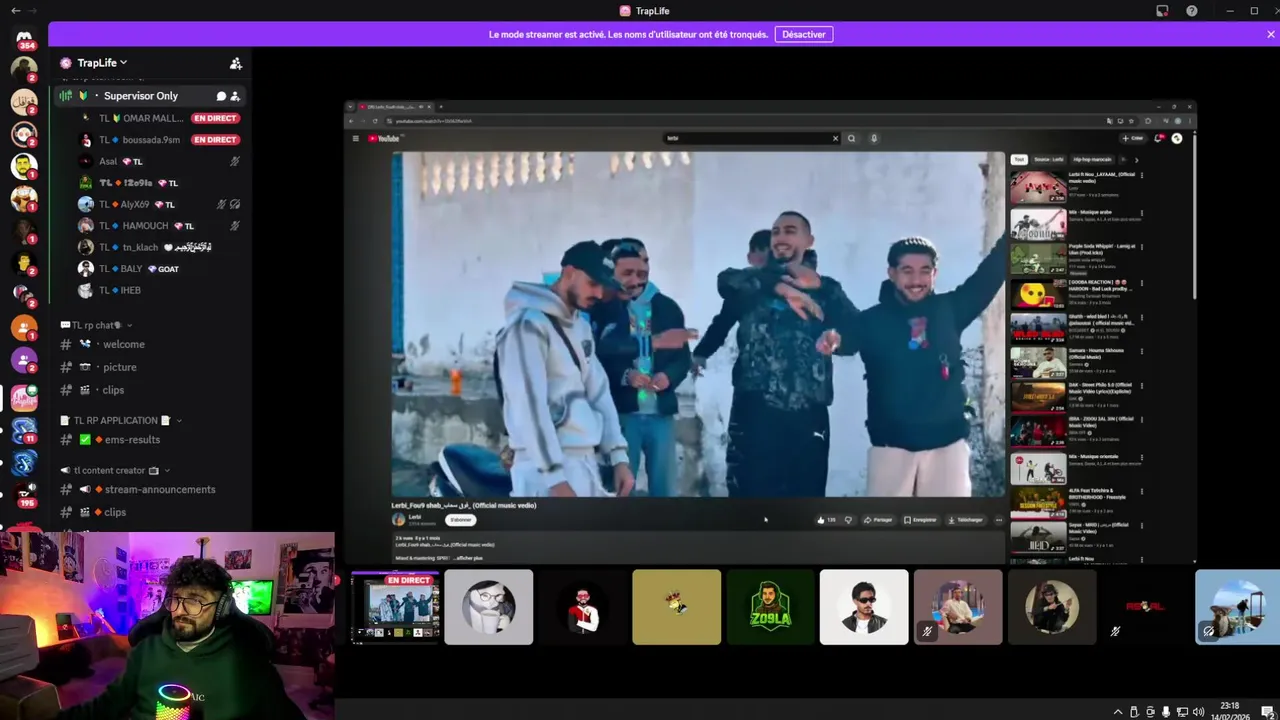Select participant tile with sunglasses avatar

click(864, 607)
